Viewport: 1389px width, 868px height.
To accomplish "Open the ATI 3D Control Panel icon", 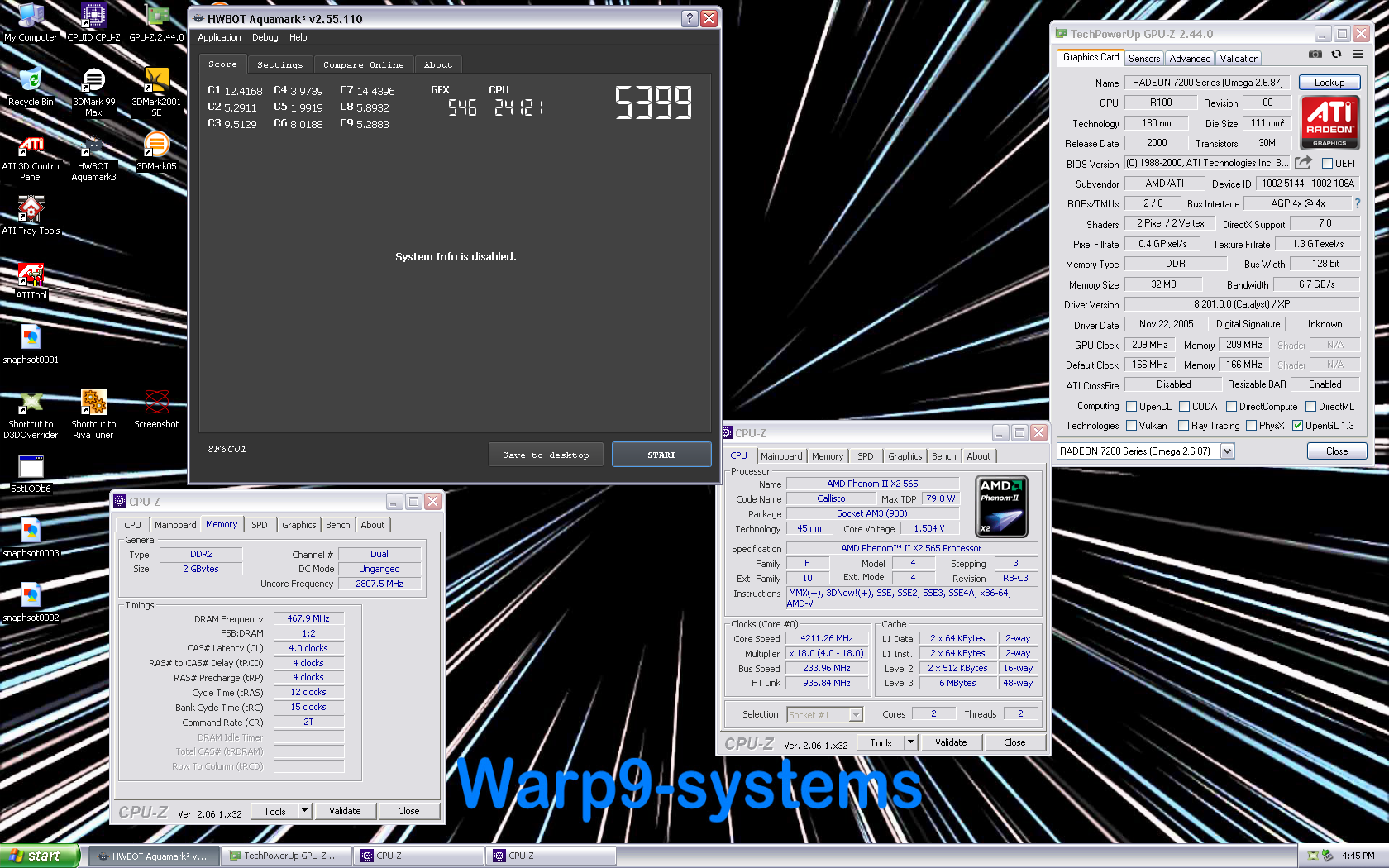I will coord(31,157).
